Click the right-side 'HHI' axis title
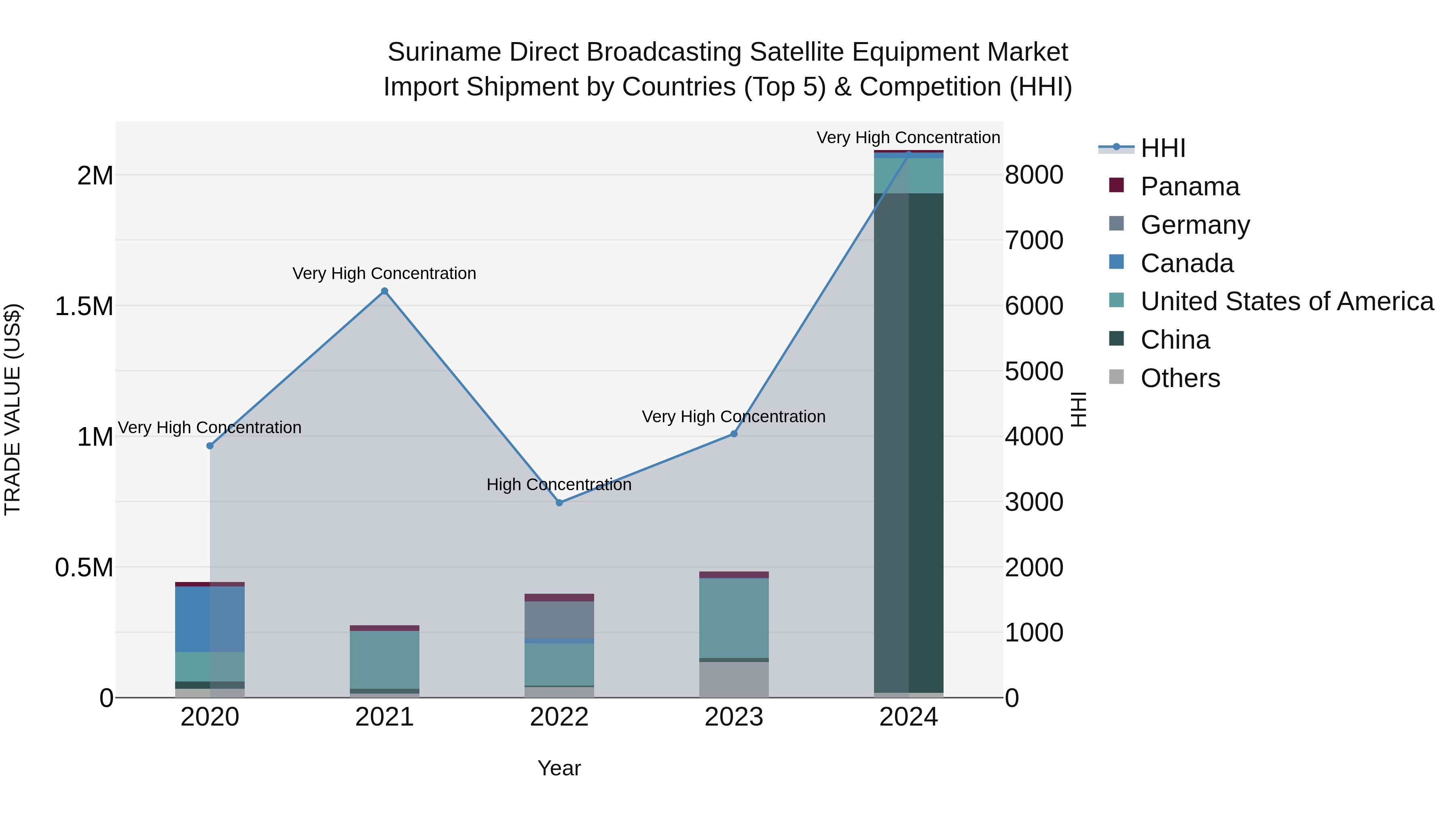The width and height of the screenshot is (1456, 819). 1079,409
